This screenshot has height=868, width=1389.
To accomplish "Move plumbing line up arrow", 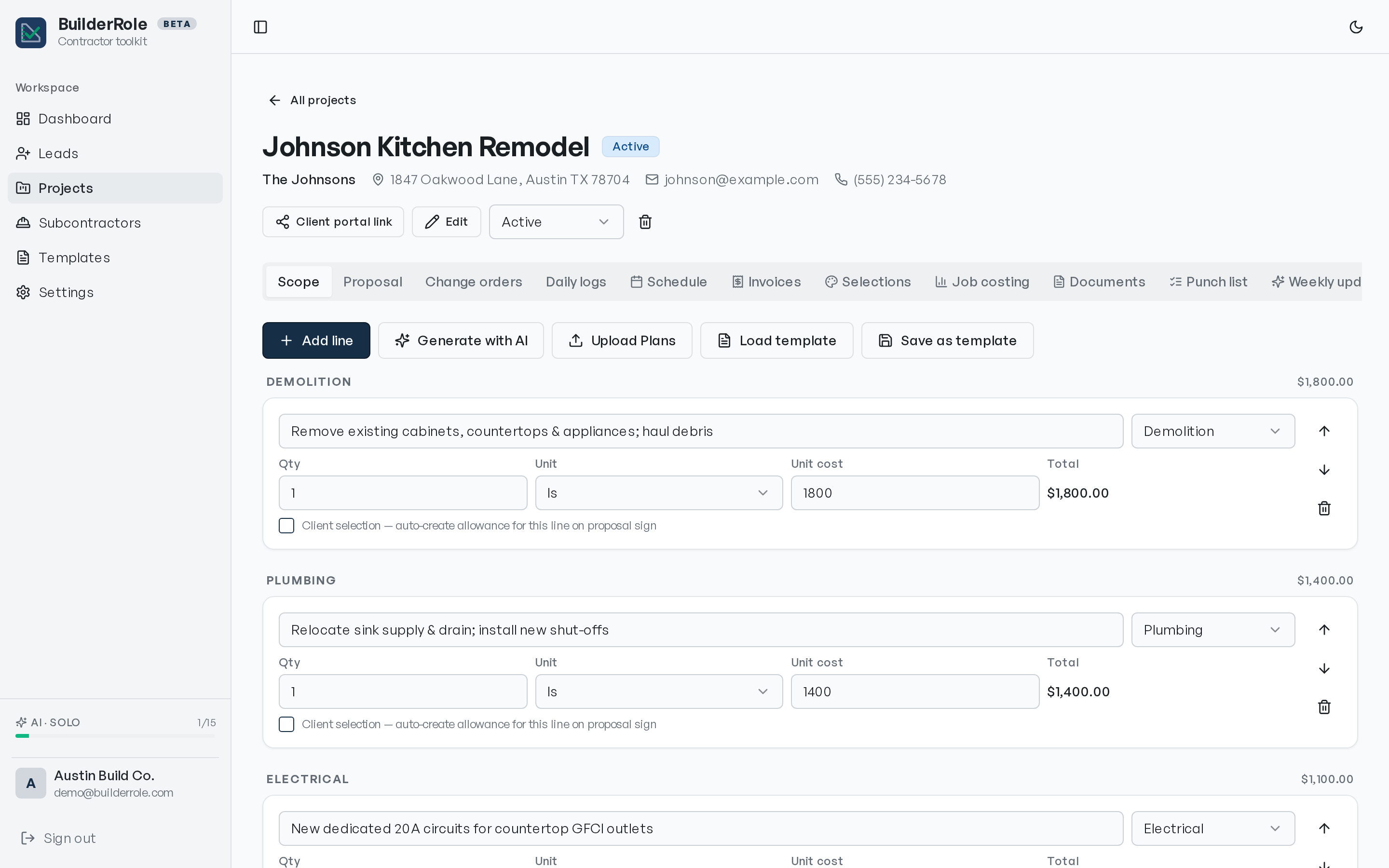I will [1324, 630].
